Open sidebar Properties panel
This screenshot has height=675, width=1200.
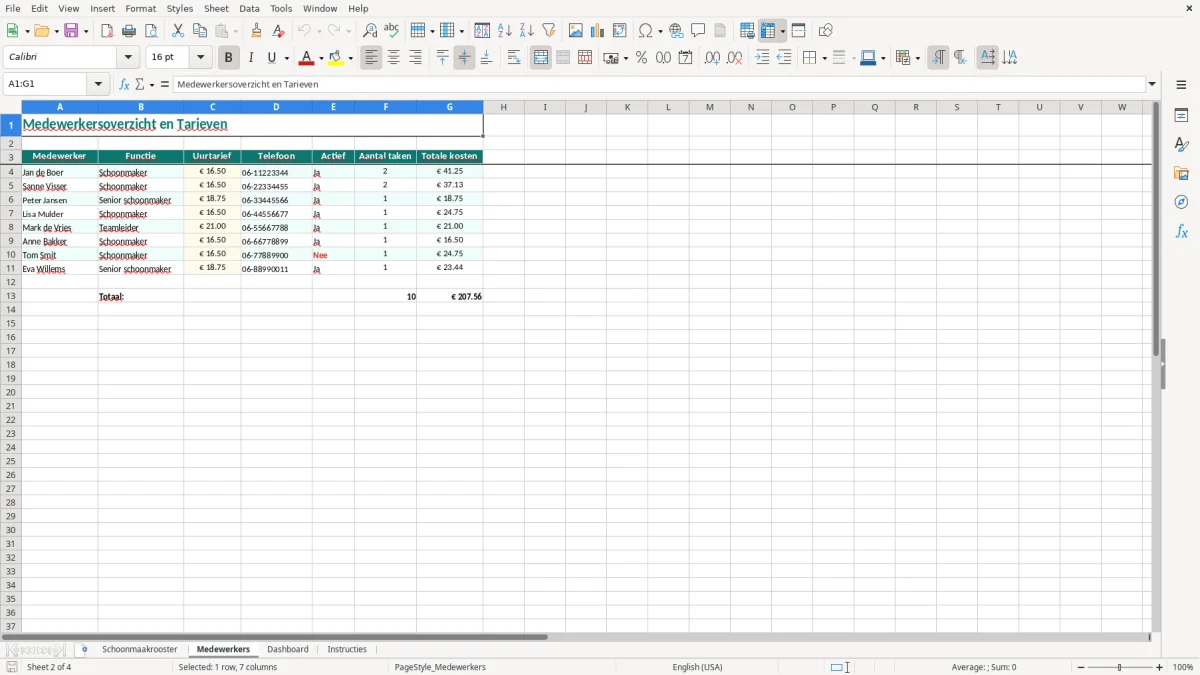1181,116
